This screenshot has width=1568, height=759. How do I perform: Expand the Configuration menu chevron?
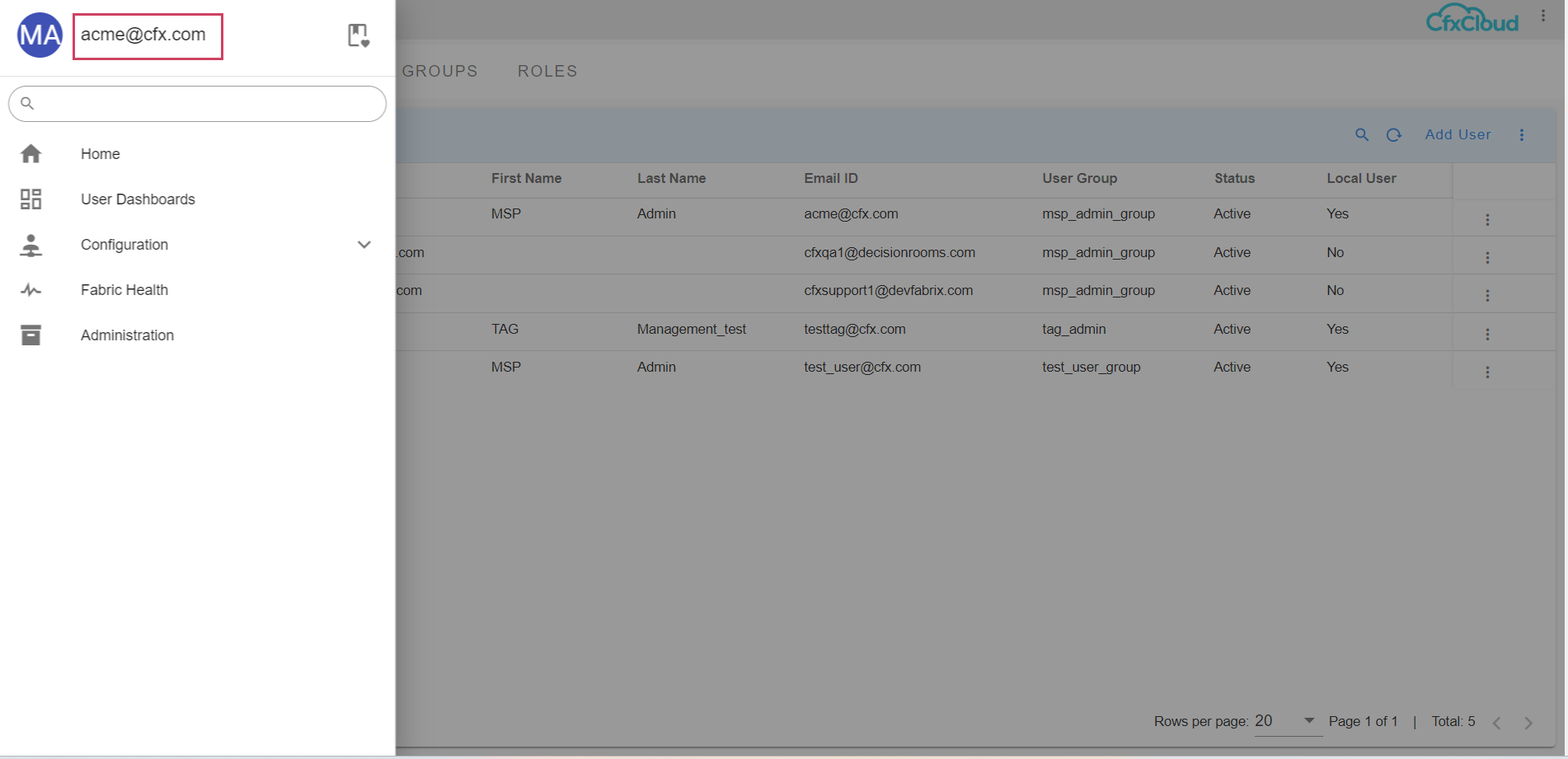(x=364, y=245)
